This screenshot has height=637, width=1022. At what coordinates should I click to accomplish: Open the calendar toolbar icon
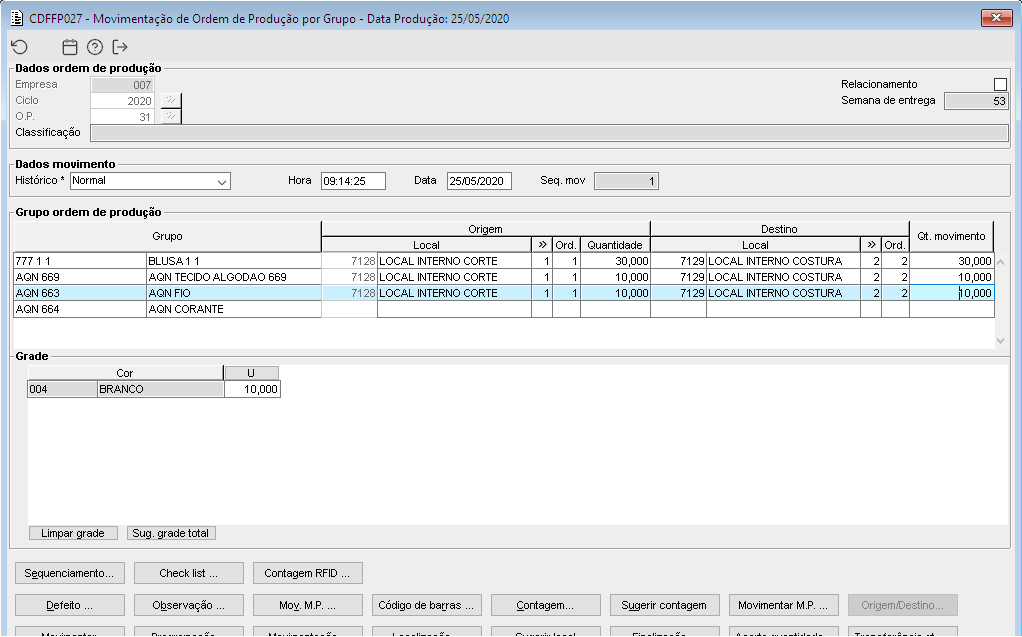(x=70, y=47)
